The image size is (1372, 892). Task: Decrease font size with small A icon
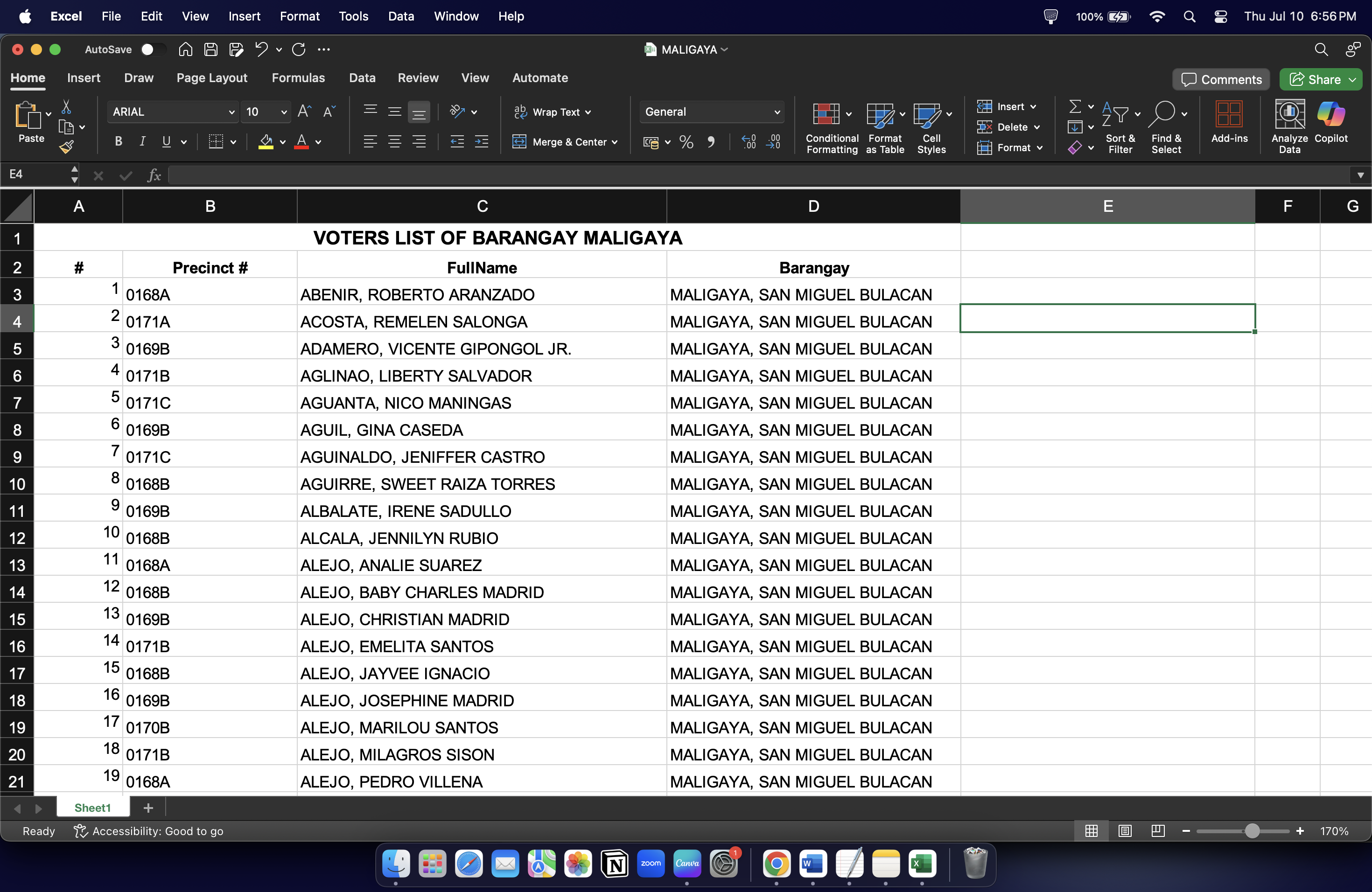coord(329,112)
